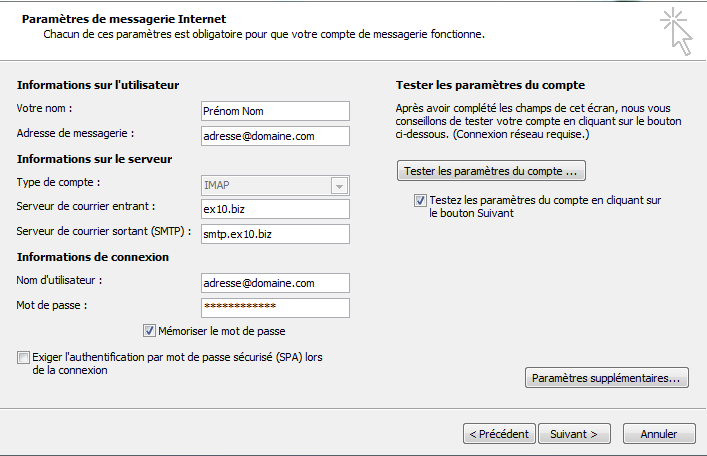Viewport: 707px width, 456px height.
Task: Uncheck 'Mémoriser le mot de passe' checkbox
Action: tap(150, 331)
